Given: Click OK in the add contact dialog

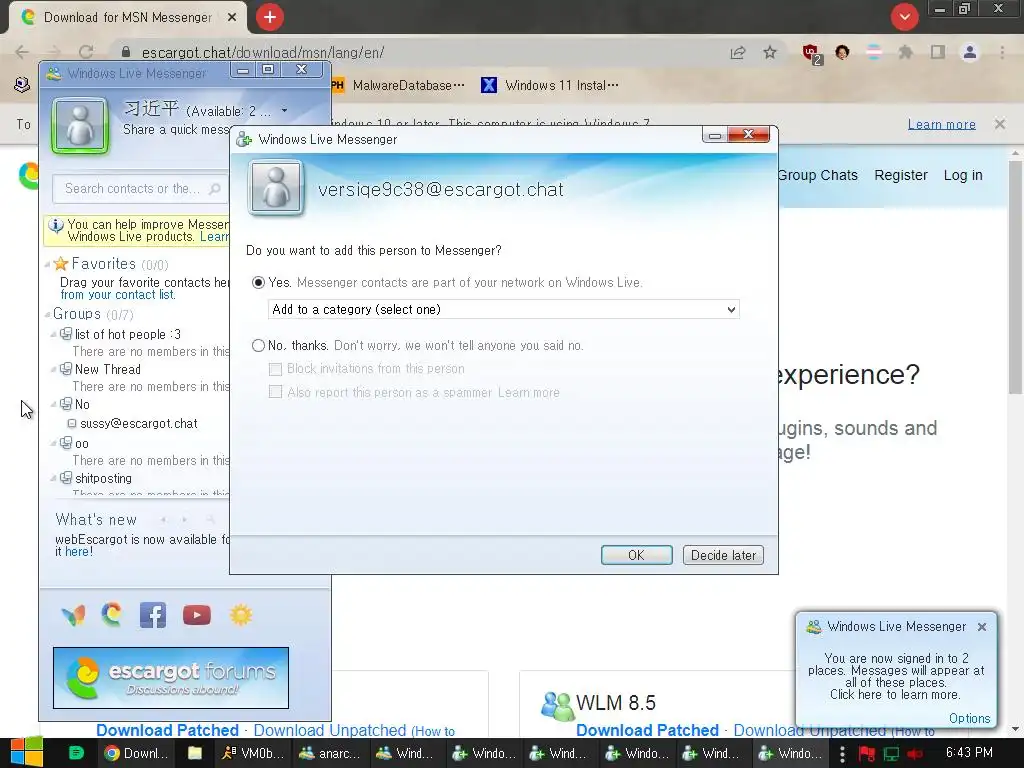Looking at the screenshot, I should pyautogui.click(x=636, y=555).
